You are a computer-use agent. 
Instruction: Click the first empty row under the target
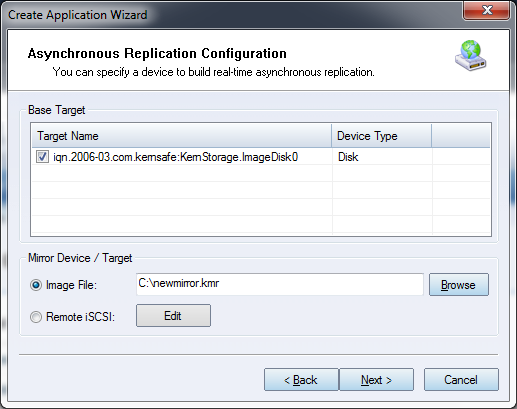tap(261, 173)
